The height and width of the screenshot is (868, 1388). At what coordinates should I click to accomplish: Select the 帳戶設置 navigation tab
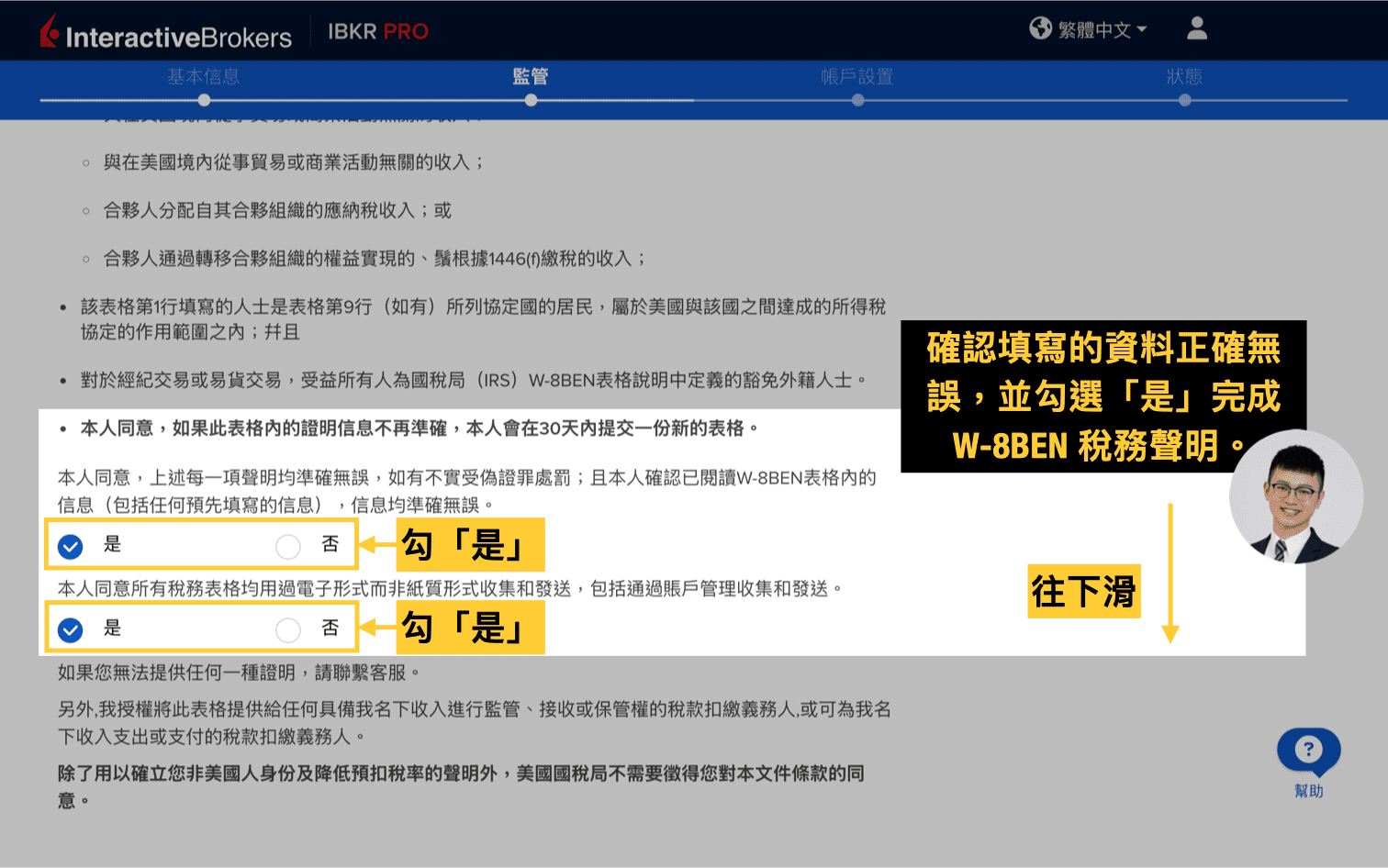pos(857,77)
